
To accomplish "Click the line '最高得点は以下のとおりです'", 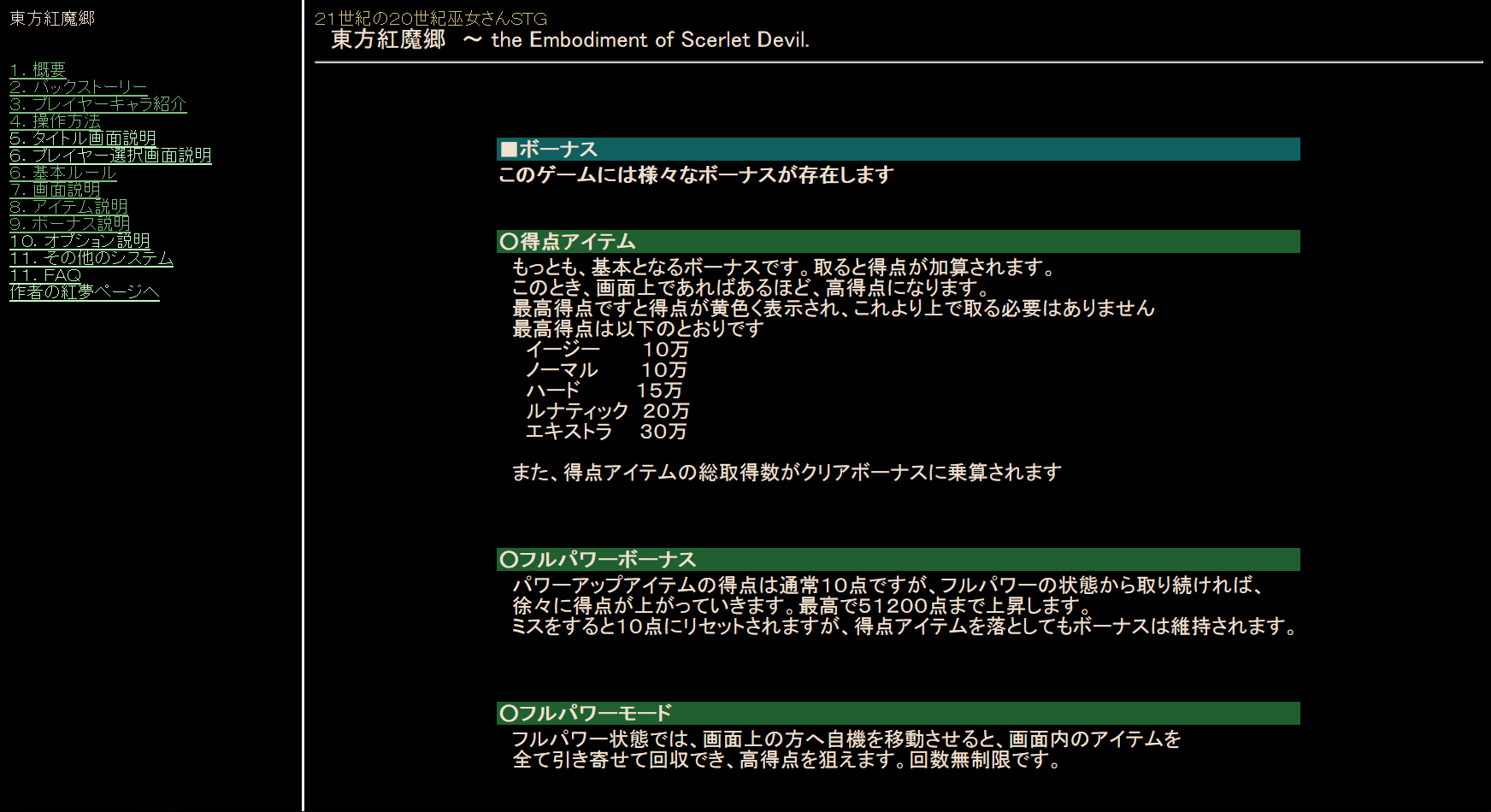I will point(638,329).
